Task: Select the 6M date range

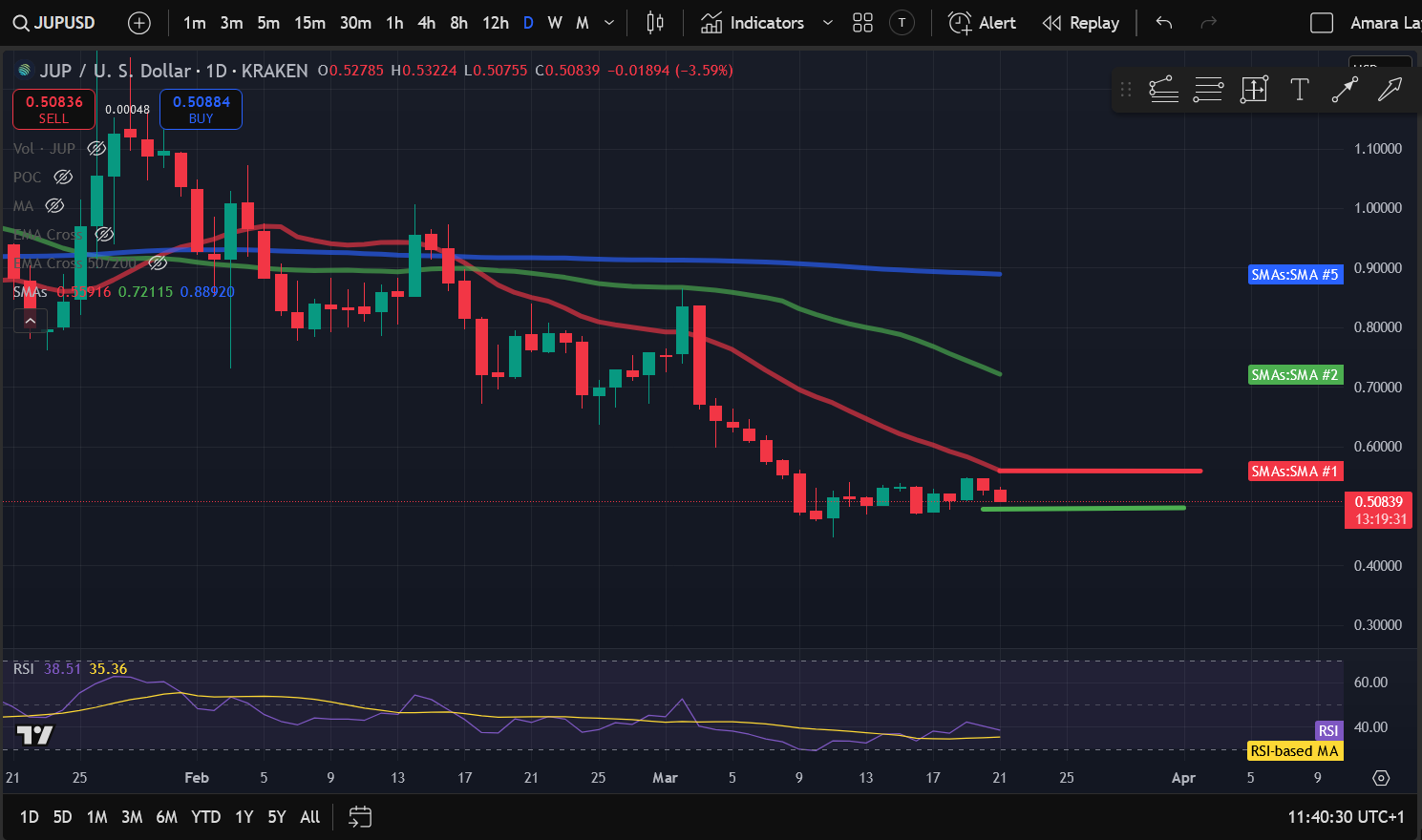Action: point(166,817)
